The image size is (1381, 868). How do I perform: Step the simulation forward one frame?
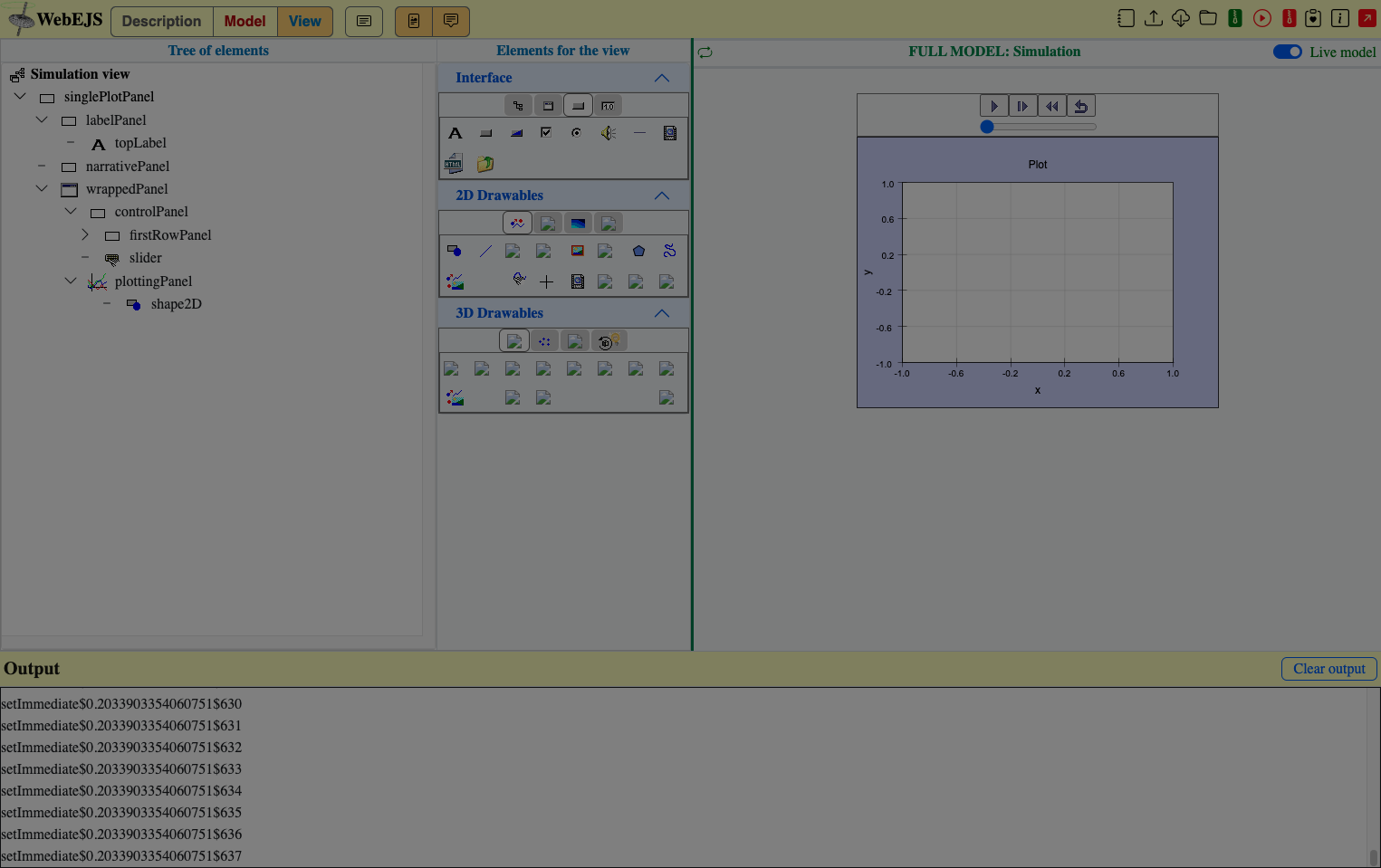coord(1022,106)
